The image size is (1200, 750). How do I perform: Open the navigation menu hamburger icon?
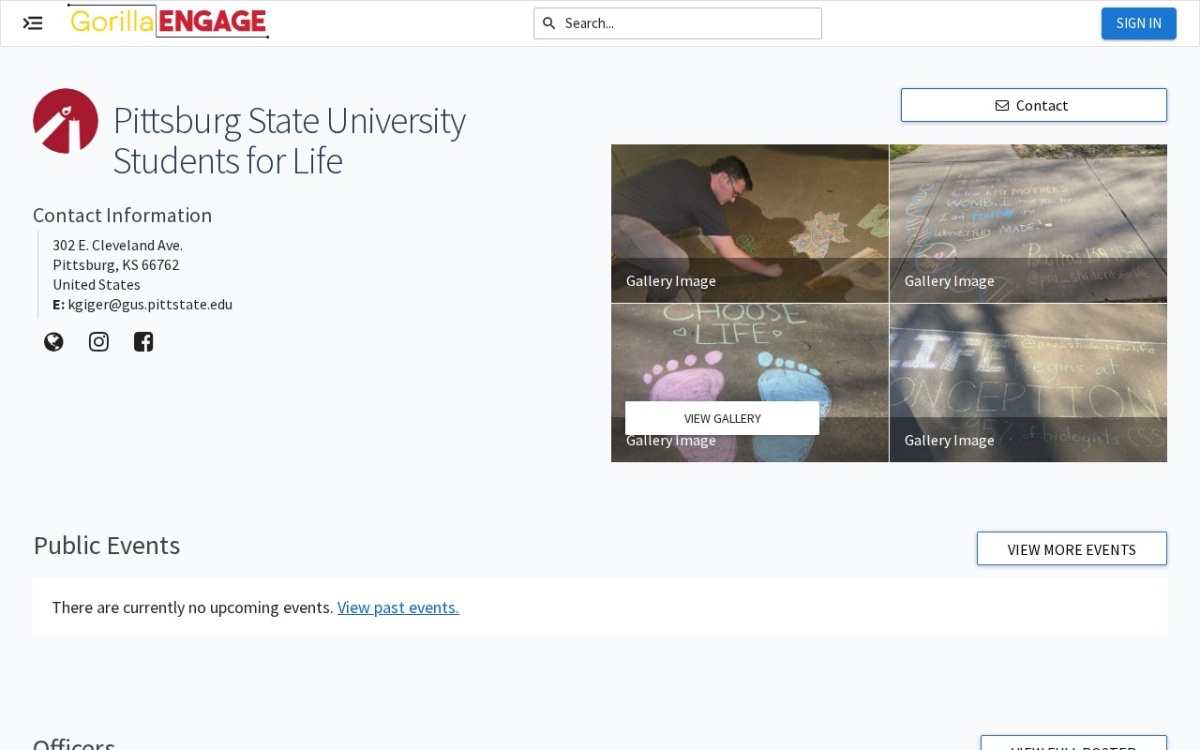pos(33,23)
